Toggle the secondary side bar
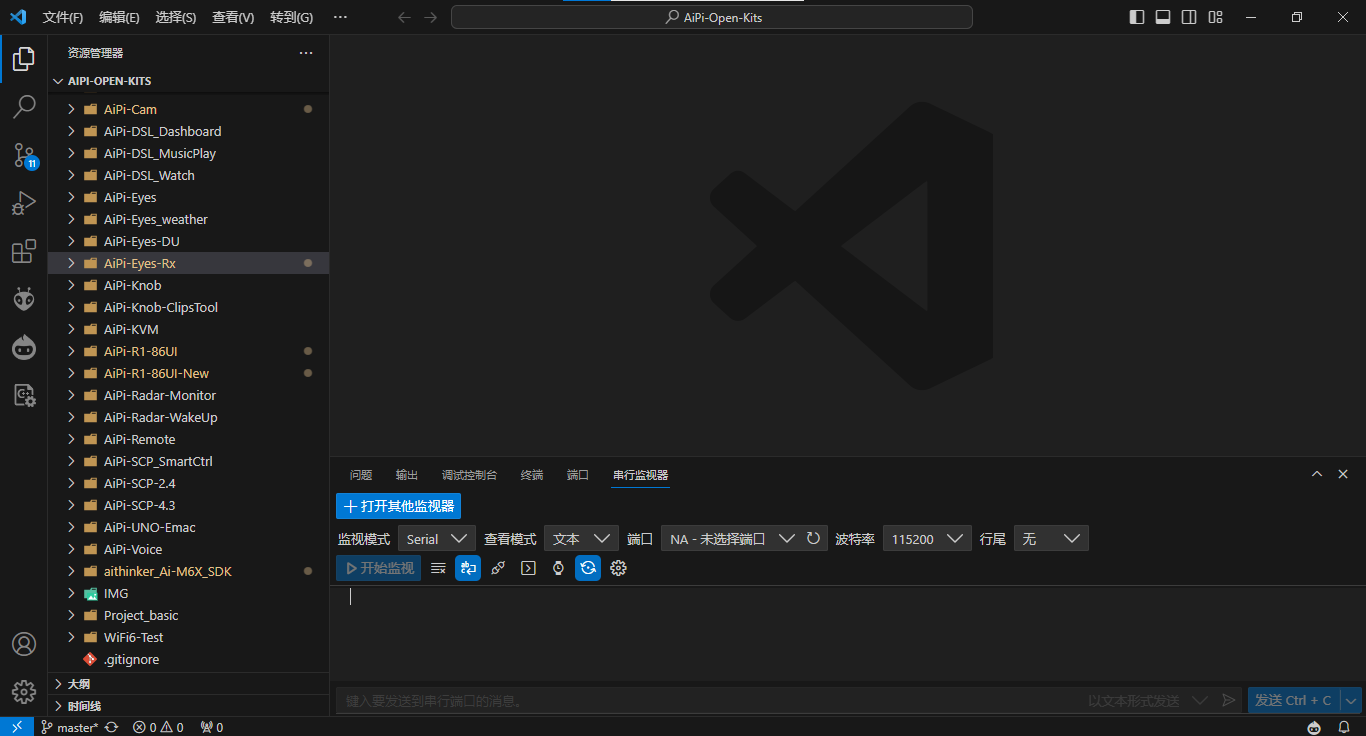The image size is (1366, 736). [1189, 17]
